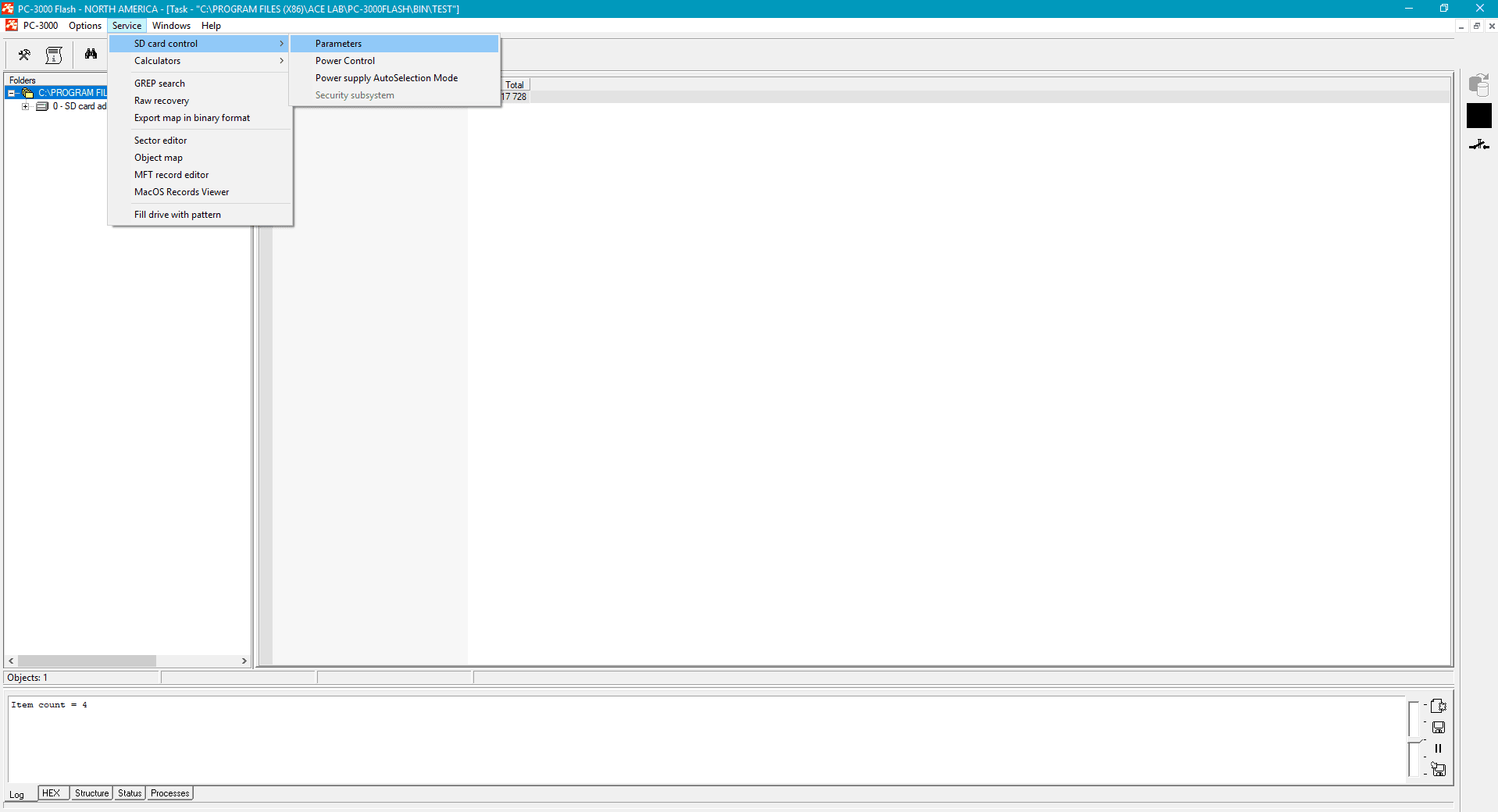Click right arrow of folder tree scrollbar
The height and width of the screenshot is (812, 1498).
244,661
